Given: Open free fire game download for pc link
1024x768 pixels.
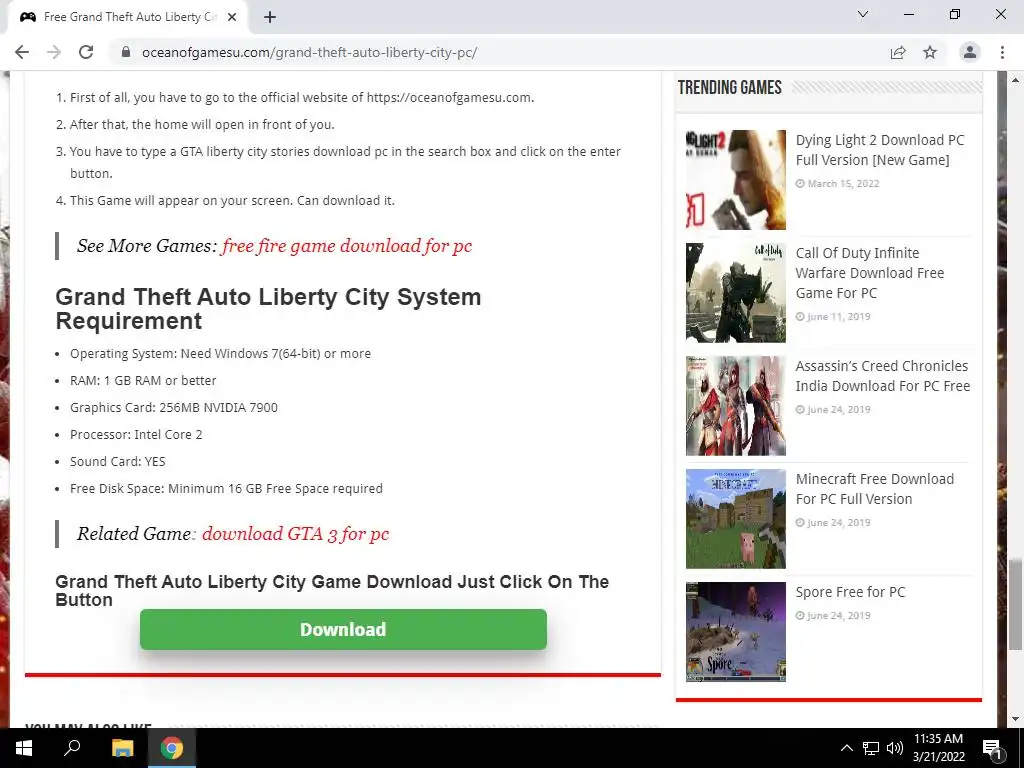Looking at the screenshot, I should tap(347, 246).
